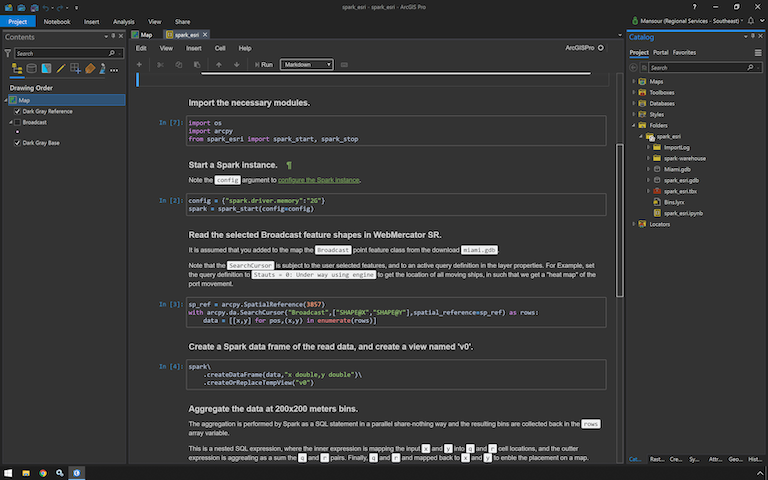Toggle Dark Gray Base layer visibility

click(x=17, y=143)
